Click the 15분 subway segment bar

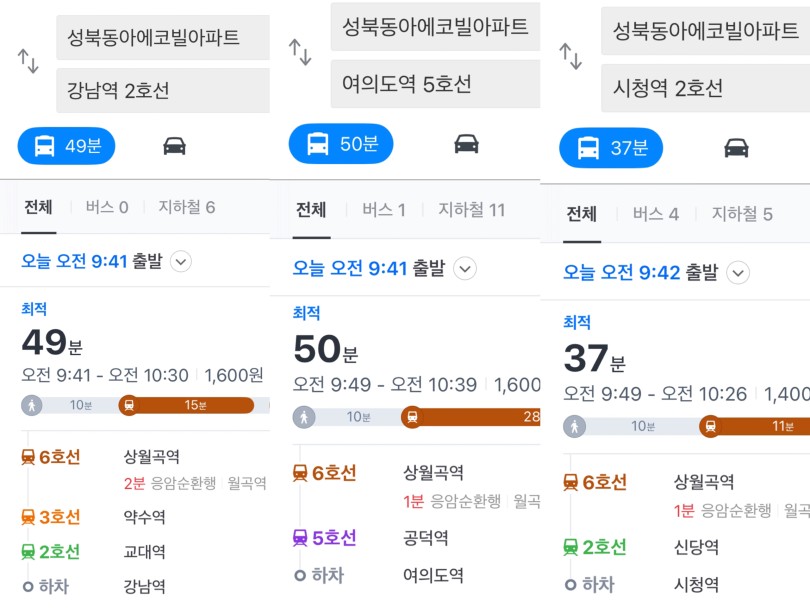(187, 405)
